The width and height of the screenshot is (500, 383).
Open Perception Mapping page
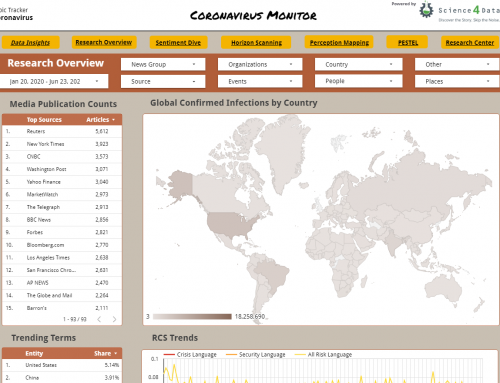coord(339,42)
